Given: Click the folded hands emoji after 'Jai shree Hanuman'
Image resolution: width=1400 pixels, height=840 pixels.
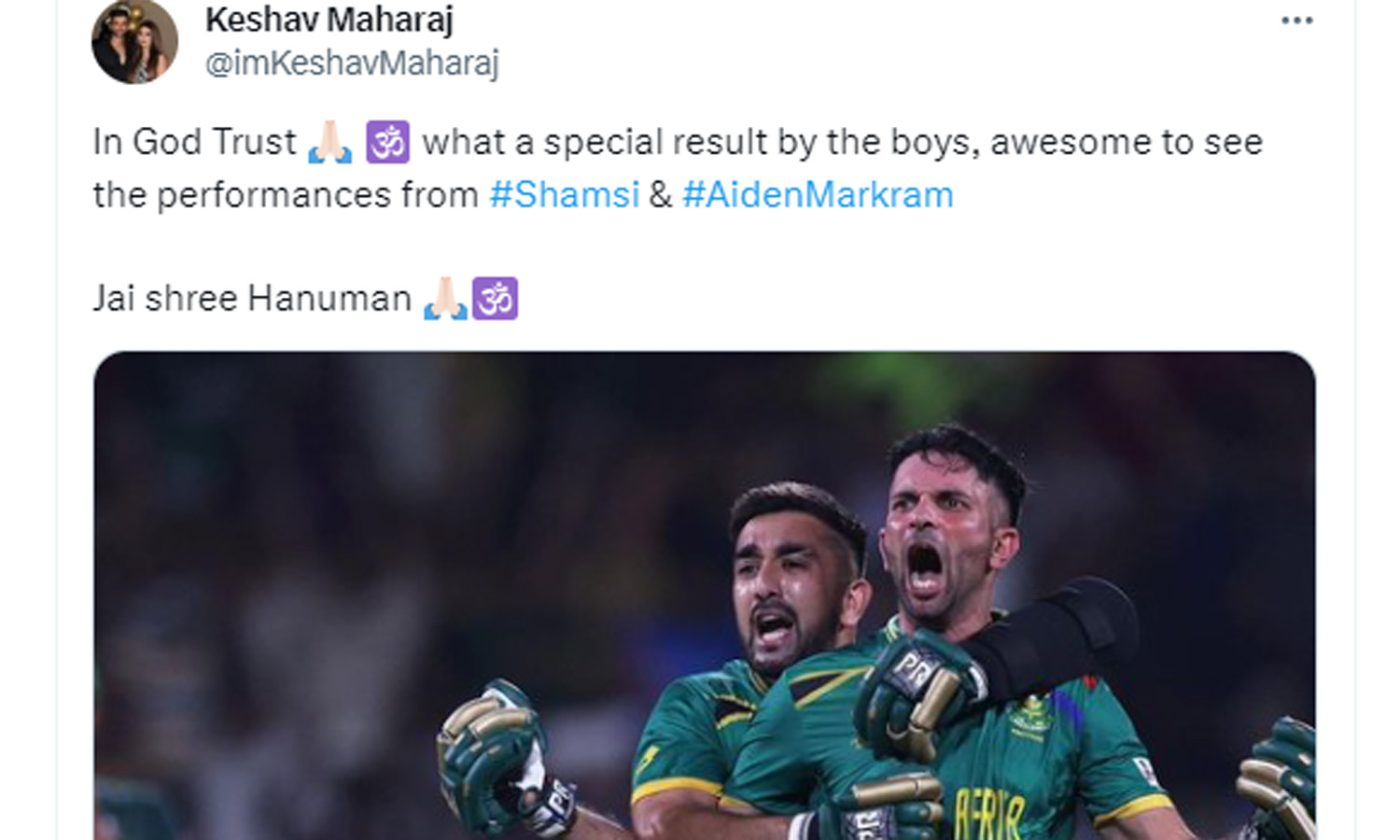Looking at the screenshot, I should point(445,299).
